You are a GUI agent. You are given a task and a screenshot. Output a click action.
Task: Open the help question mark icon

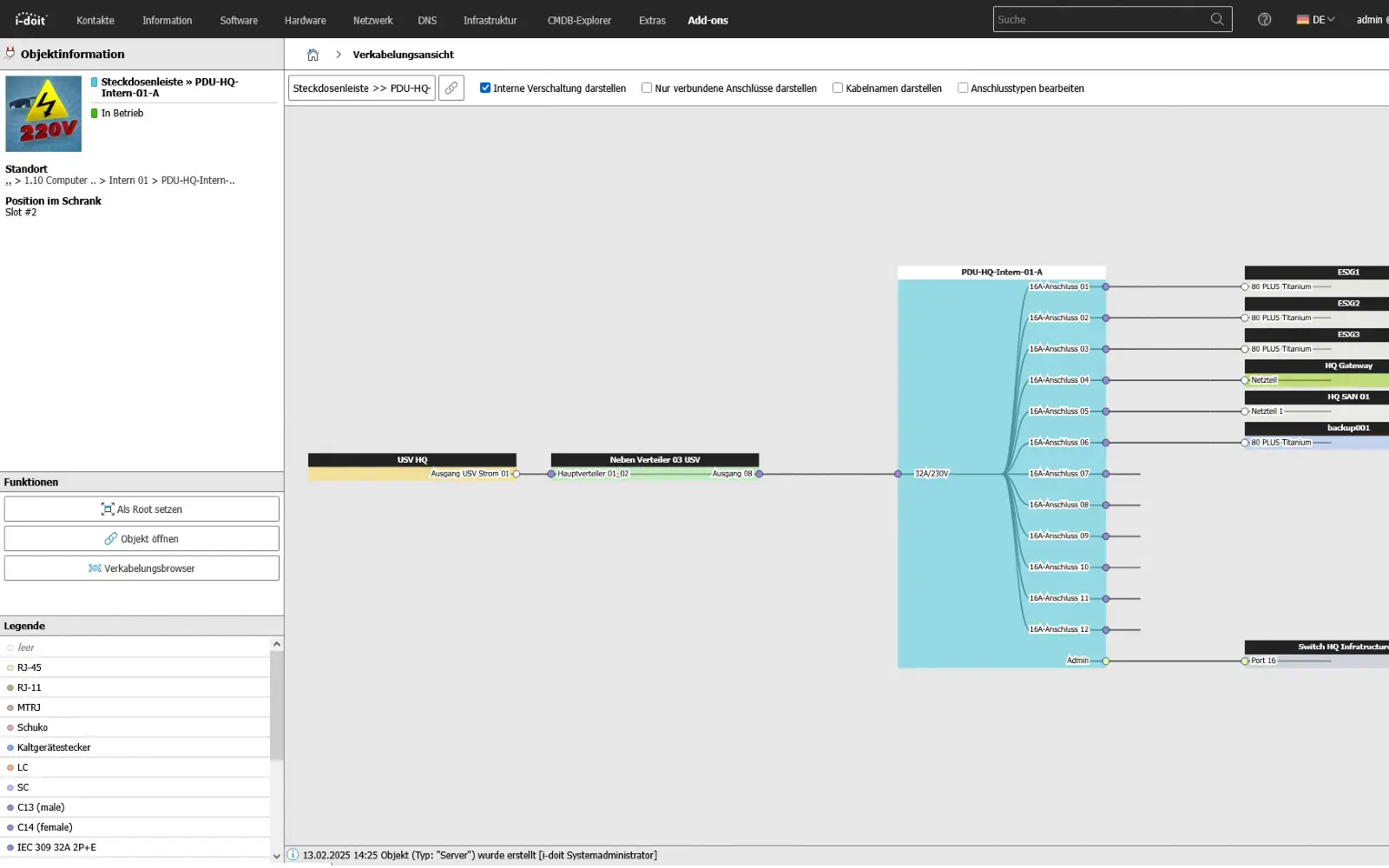click(x=1264, y=19)
